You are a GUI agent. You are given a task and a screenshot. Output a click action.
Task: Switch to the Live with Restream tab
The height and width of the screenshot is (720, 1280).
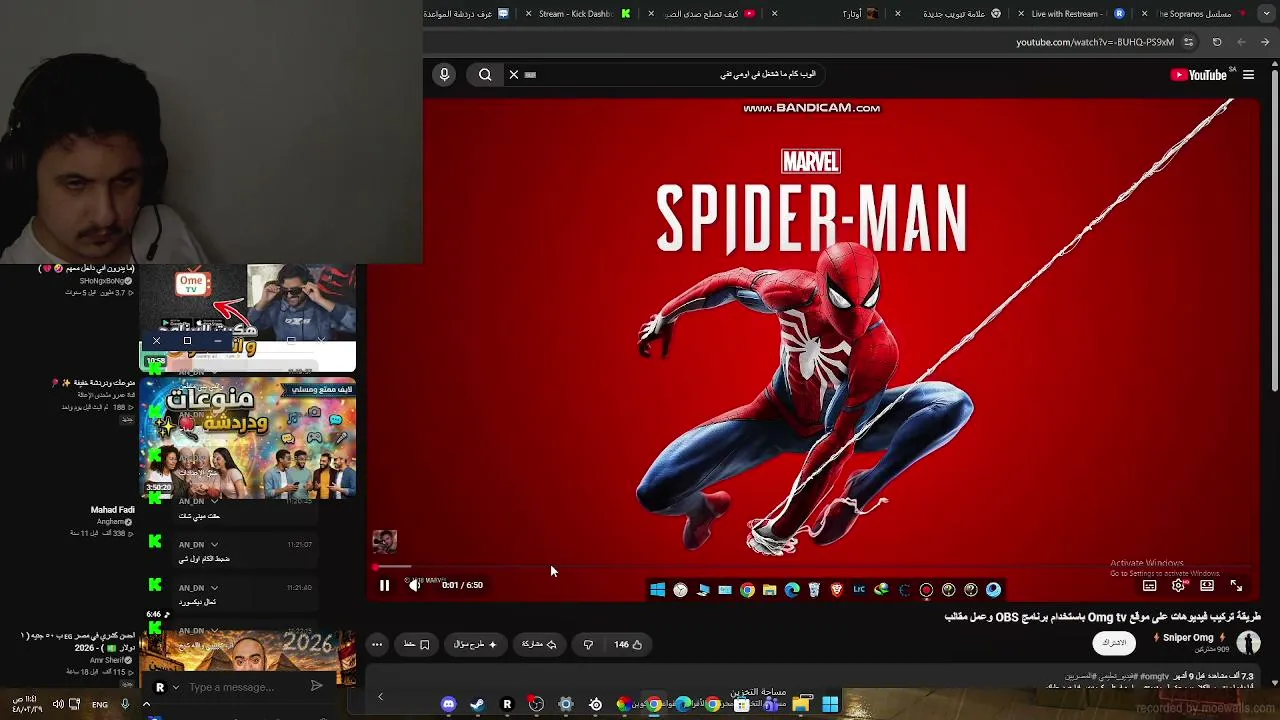1072,14
